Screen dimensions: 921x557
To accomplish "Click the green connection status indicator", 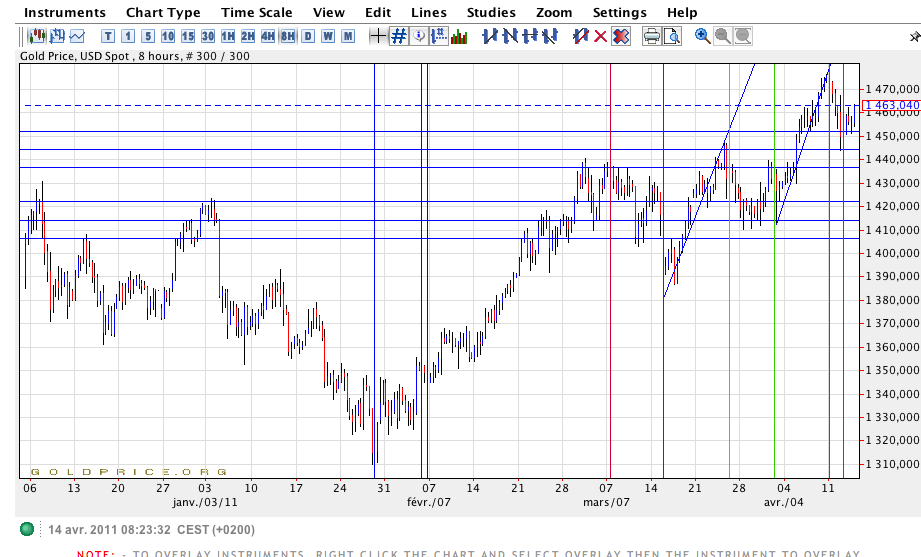I will tap(27, 529).
